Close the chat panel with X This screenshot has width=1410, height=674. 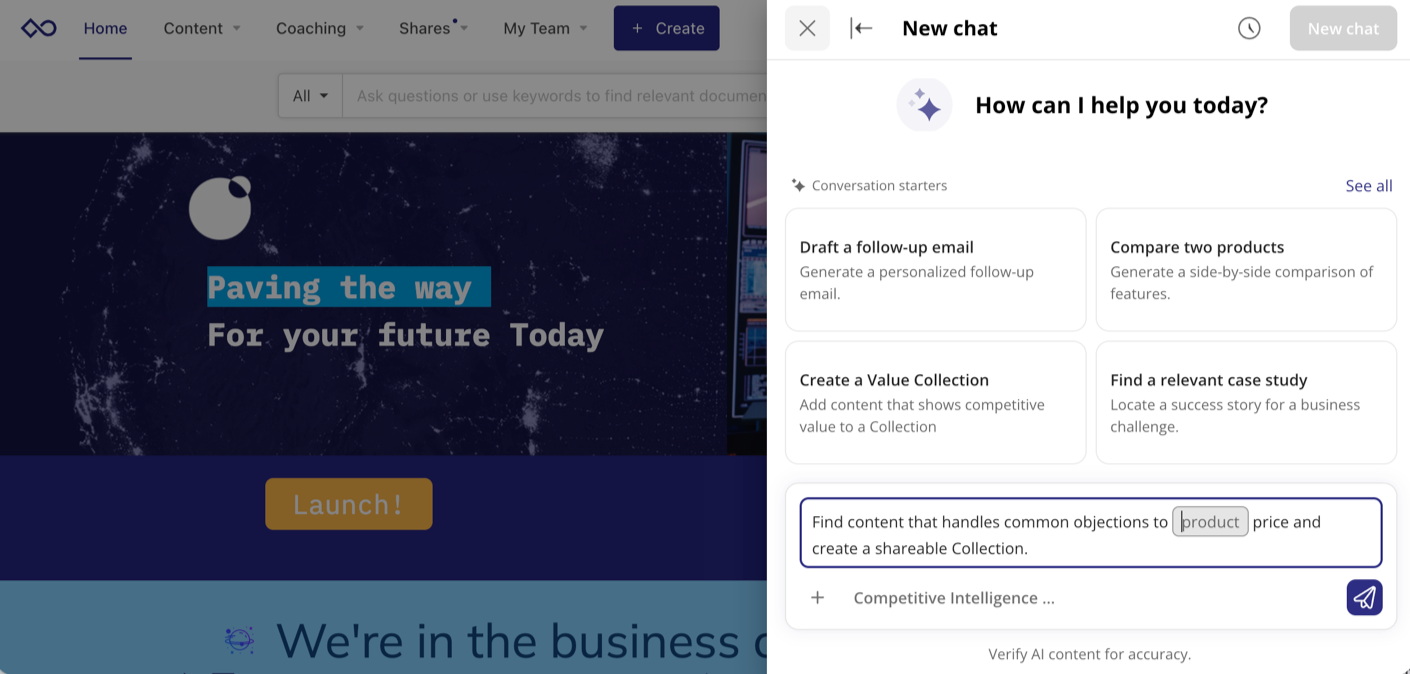point(807,28)
